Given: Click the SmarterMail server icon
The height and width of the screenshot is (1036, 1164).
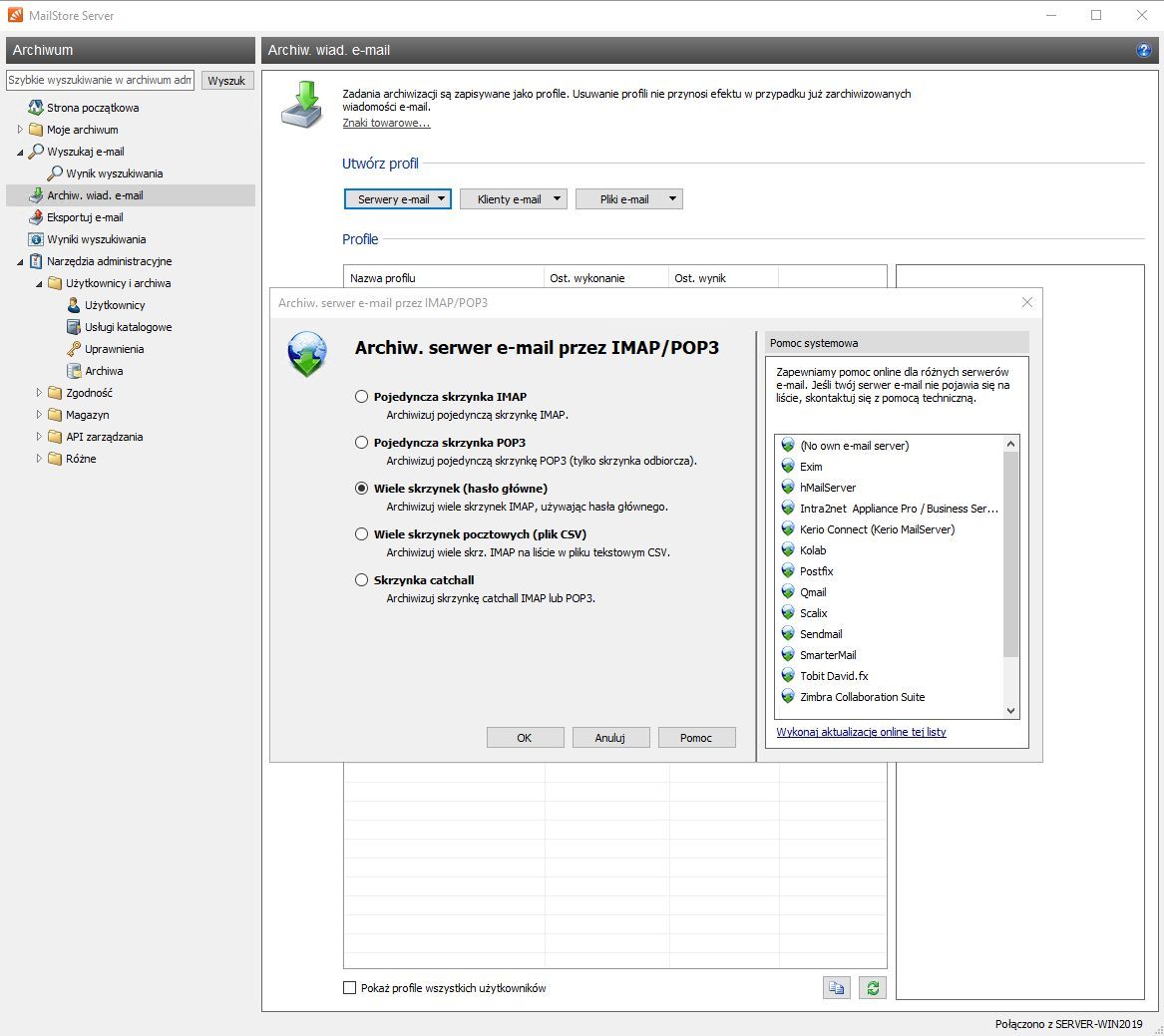Looking at the screenshot, I should 788,654.
